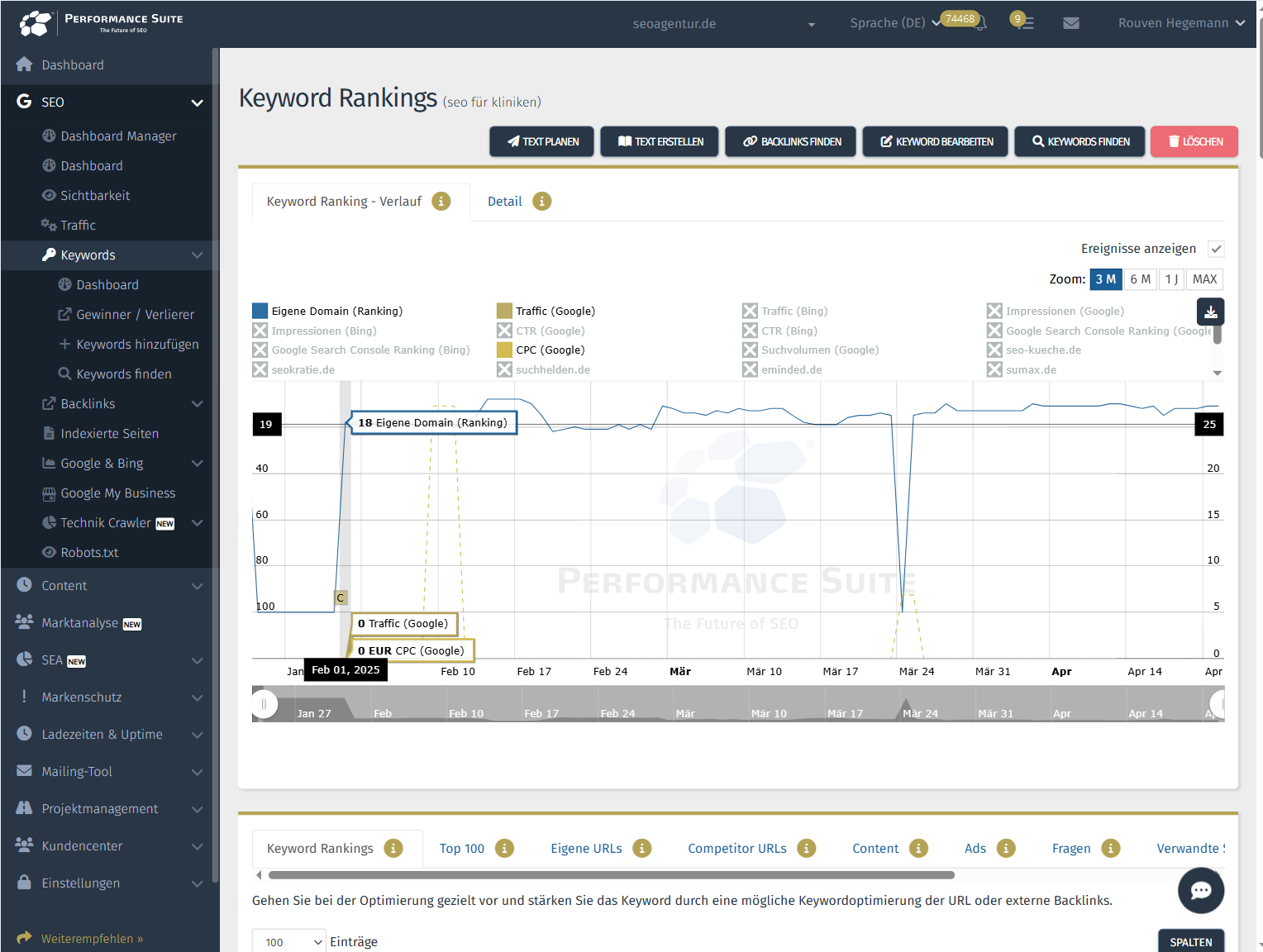
Task: Click info icon next to Content tab
Action: 918,849
